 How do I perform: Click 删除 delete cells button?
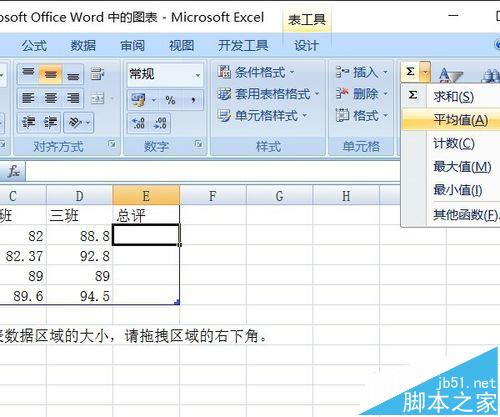[362, 94]
